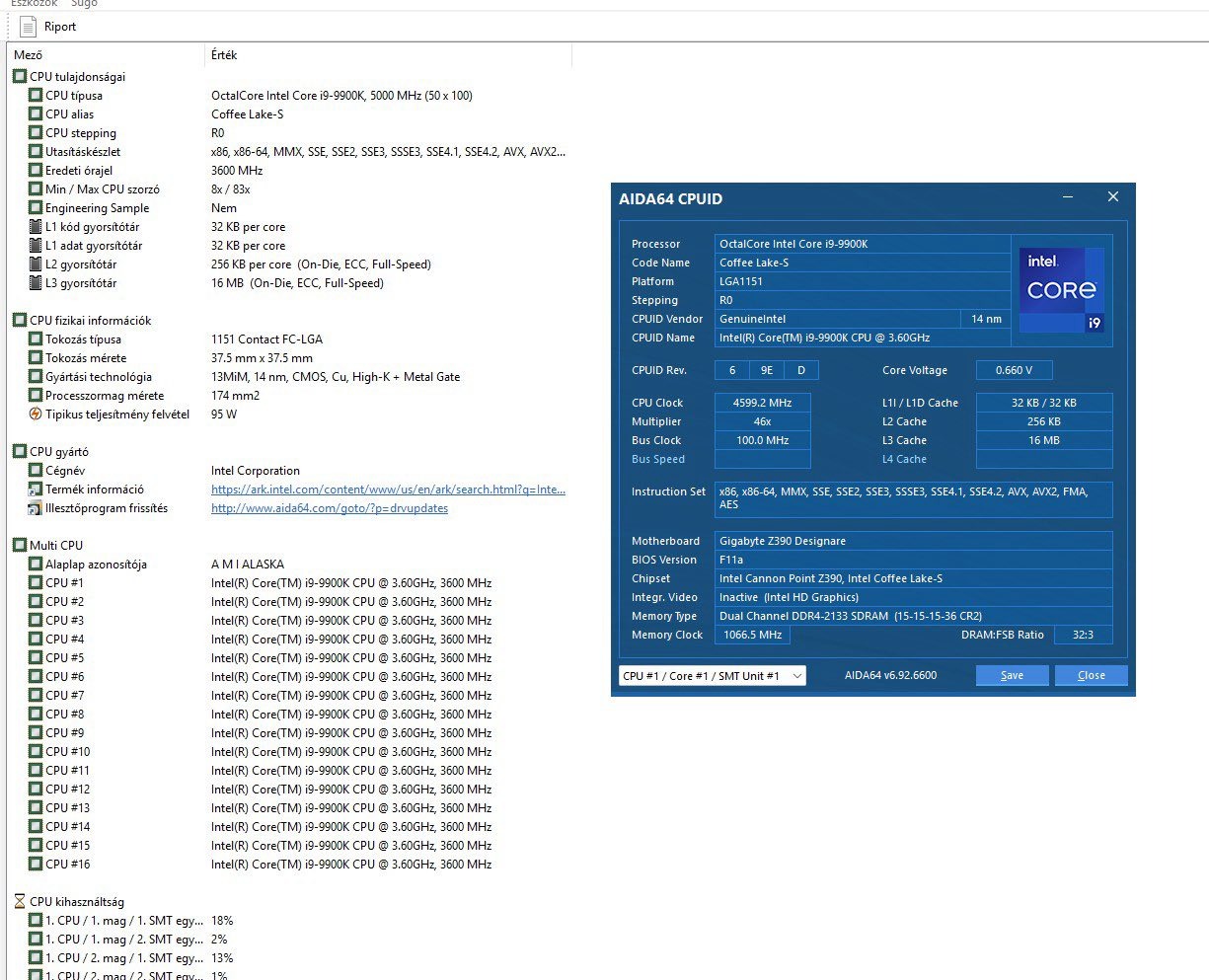This screenshot has height=980, width=1209.
Task: Click the Tipikus teljesítmény felvétel power icon
Action: [x=36, y=414]
